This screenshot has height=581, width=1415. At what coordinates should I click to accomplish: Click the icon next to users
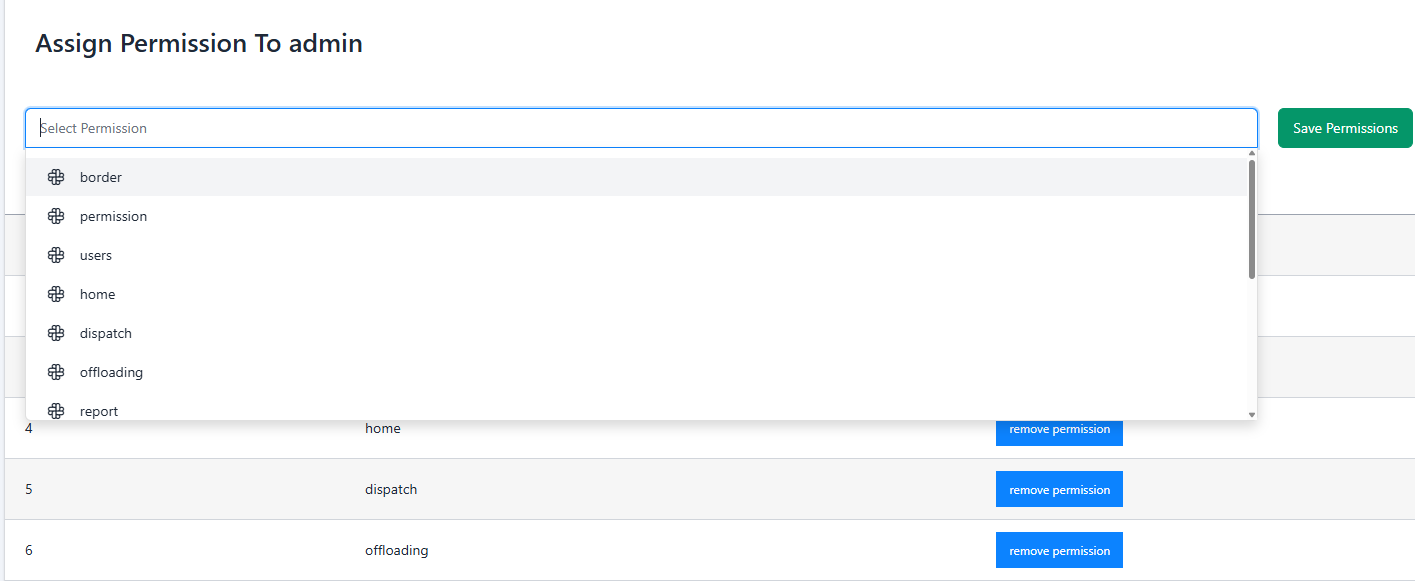point(56,255)
